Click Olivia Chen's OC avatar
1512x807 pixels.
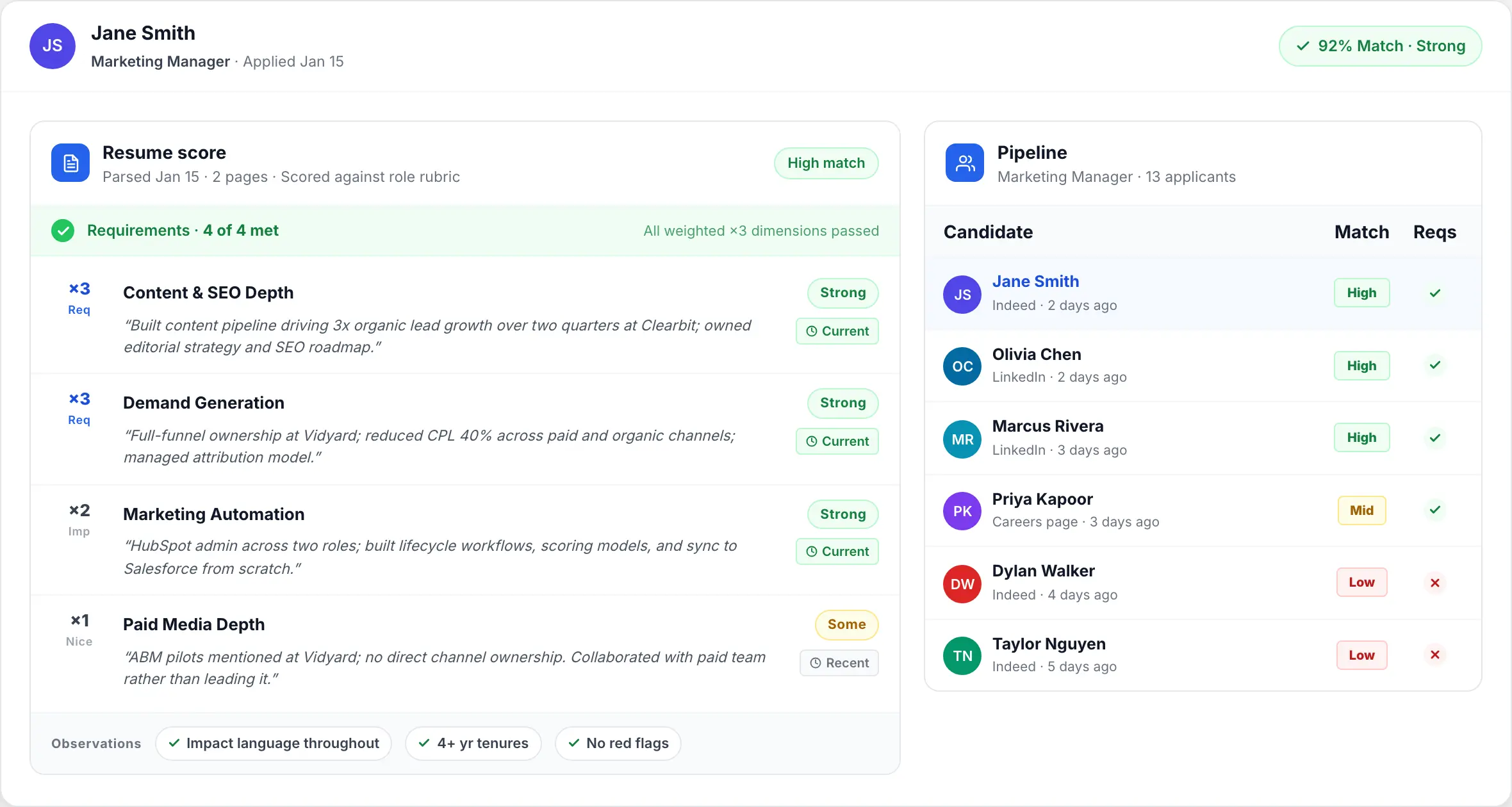[962, 366]
